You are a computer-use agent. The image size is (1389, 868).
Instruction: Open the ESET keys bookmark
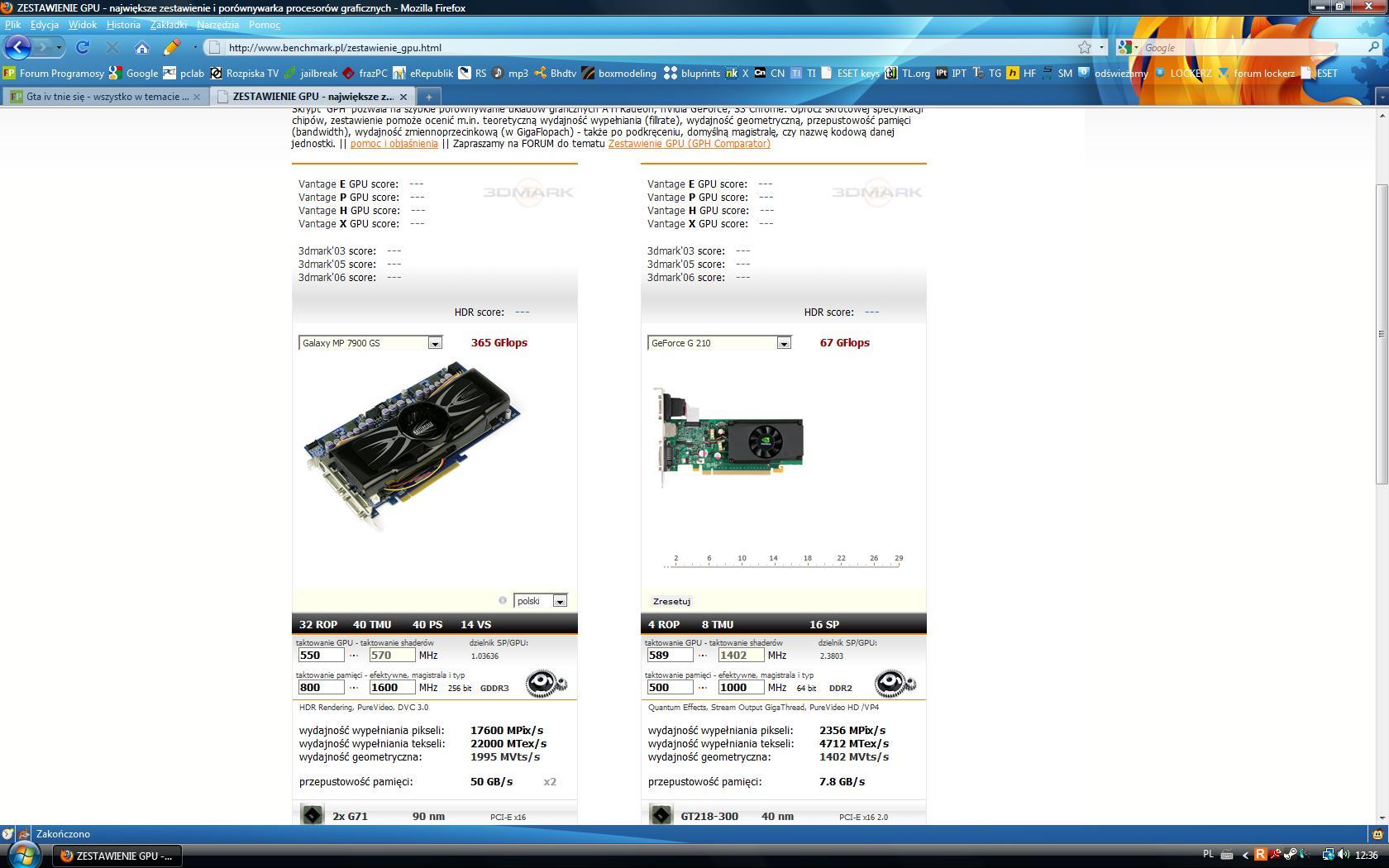(x=851, y=73)
